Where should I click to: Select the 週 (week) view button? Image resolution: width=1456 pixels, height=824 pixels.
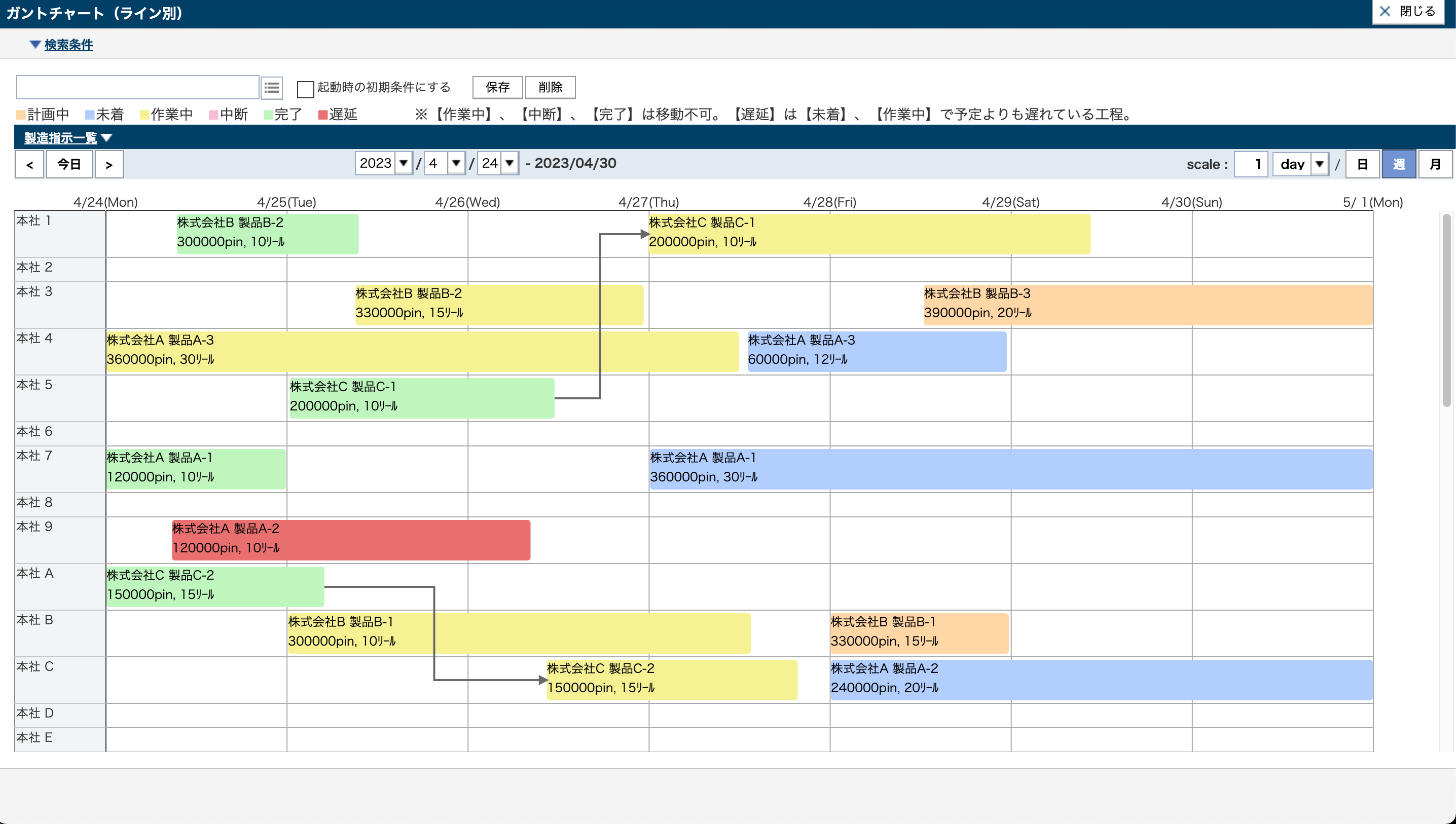[x=1398, y=164]
